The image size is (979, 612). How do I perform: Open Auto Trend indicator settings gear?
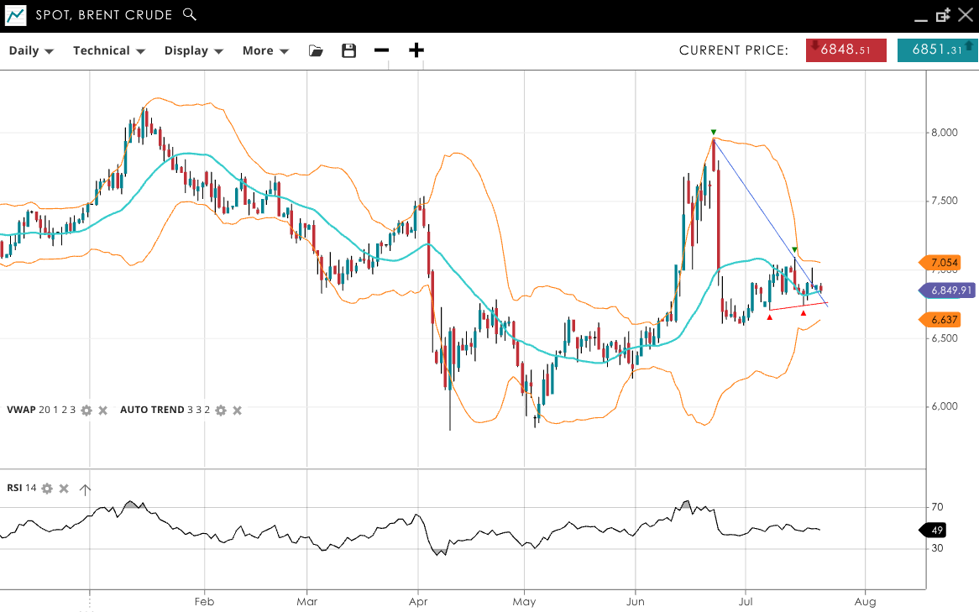pos(221,410)
